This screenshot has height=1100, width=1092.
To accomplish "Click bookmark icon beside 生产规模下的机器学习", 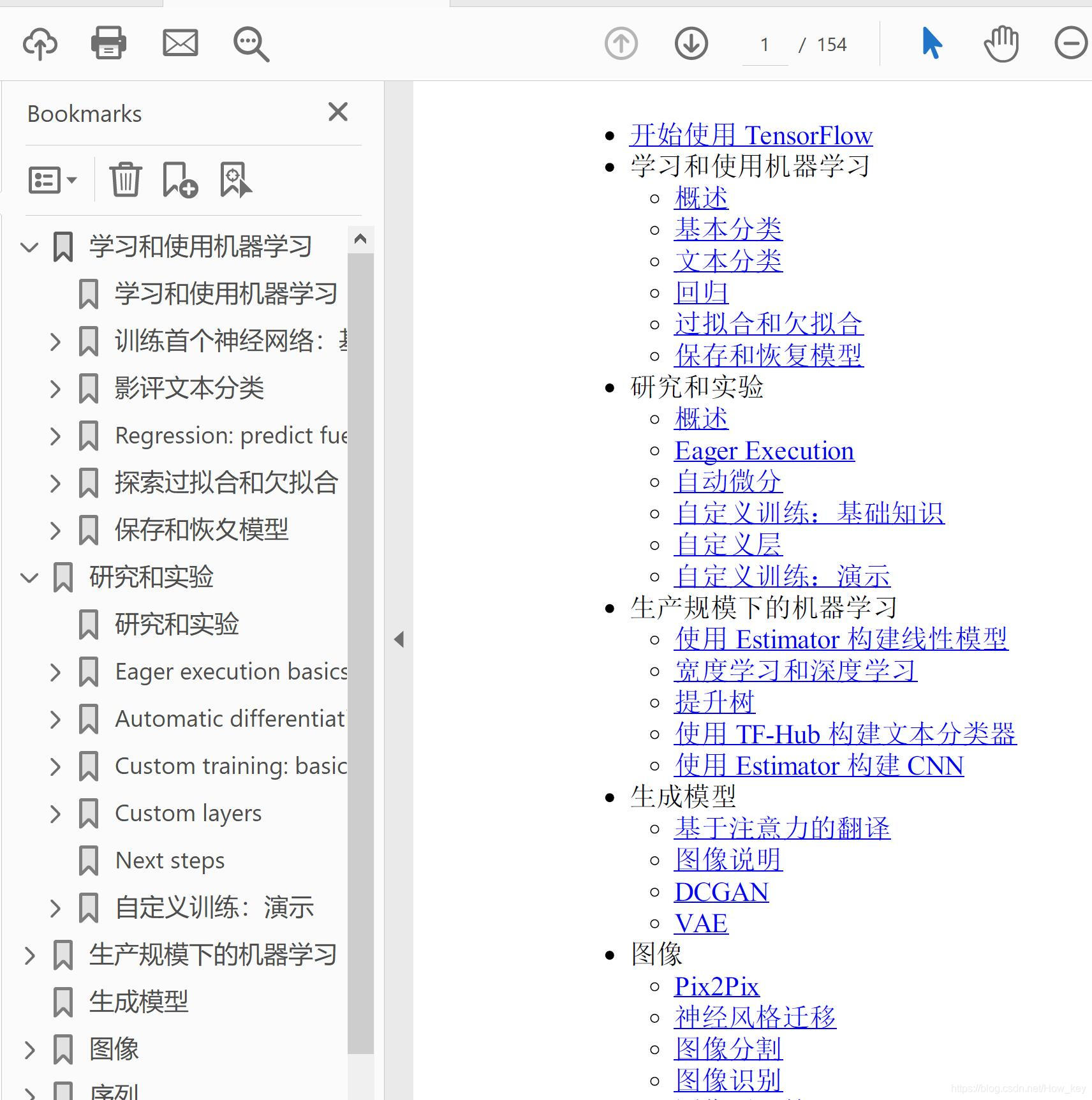I will [63, 955].
